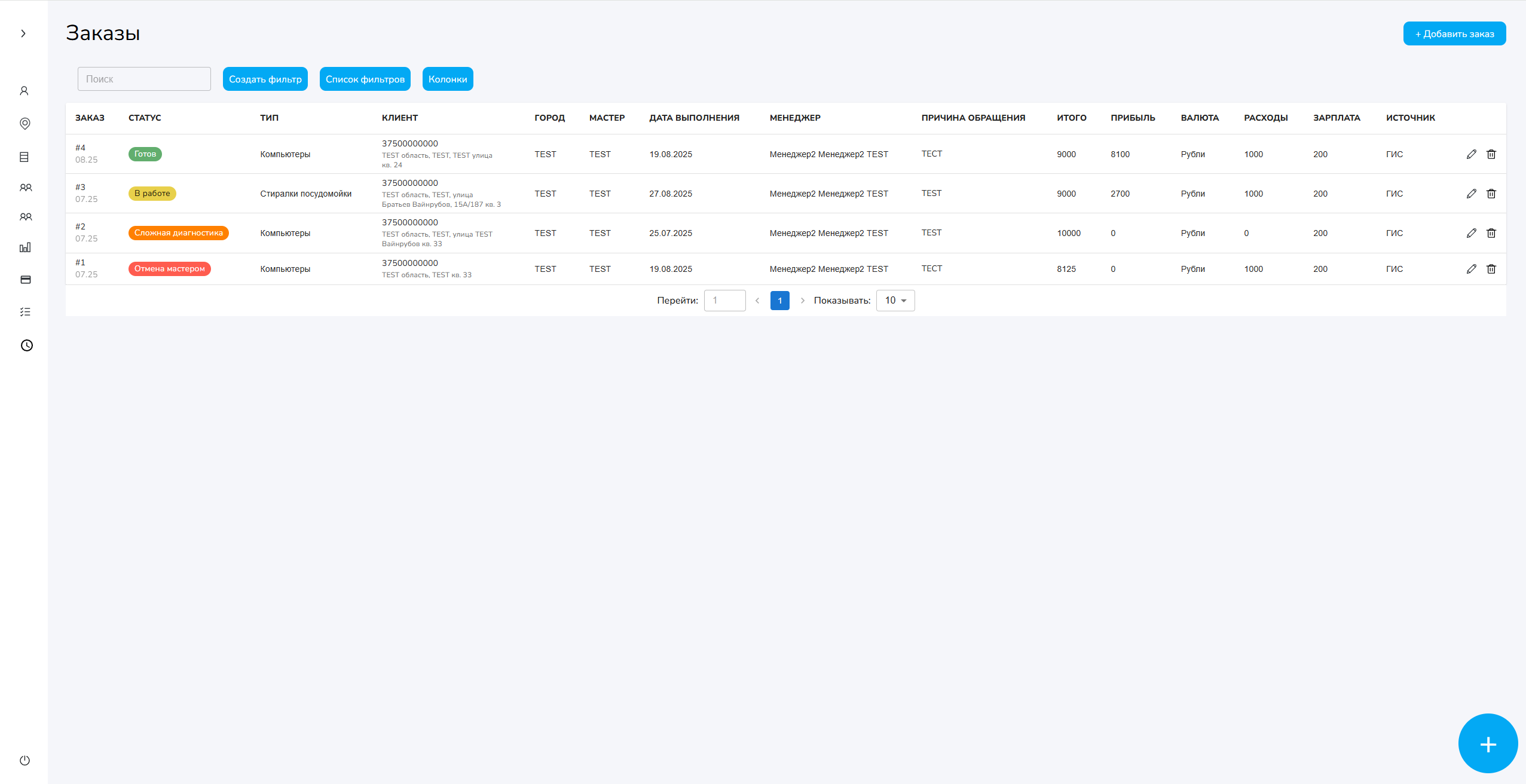This screenshot has width=1526, height=784.
Task: Edit order #4 with the pencil icon
Action: pos(1471,154)
